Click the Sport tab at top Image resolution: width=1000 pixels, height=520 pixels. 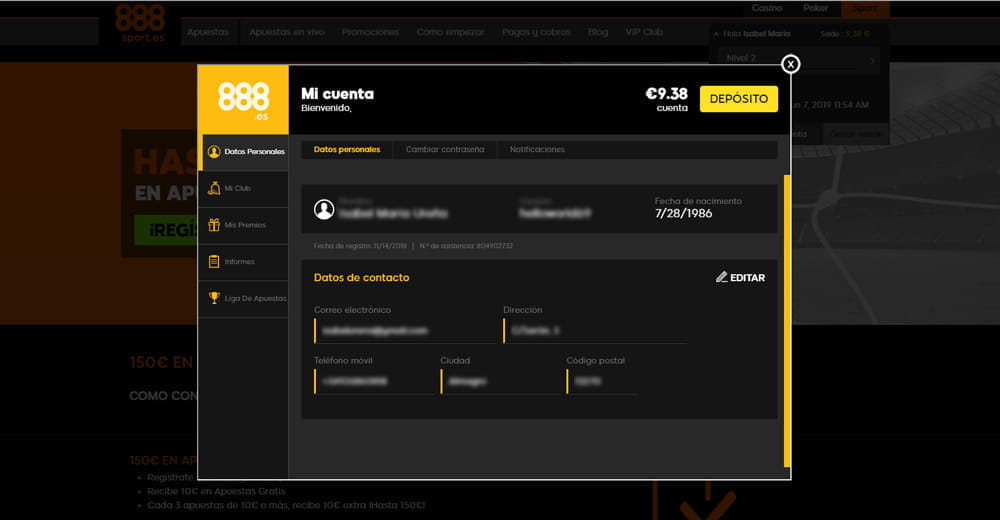click(x=865, y=8)
